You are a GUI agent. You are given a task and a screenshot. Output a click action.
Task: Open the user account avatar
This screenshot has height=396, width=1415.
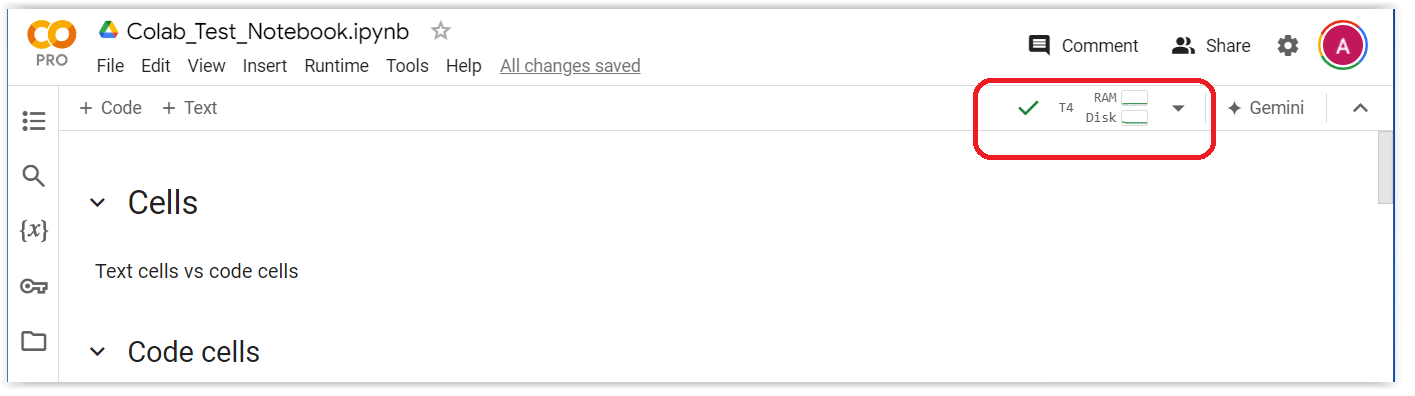1343,45
